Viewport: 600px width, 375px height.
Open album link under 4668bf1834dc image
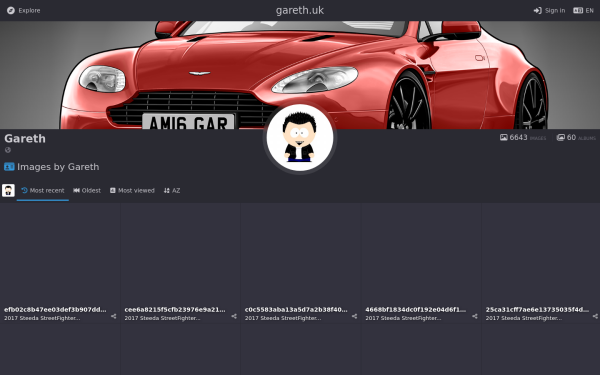(x=403, y=318)
